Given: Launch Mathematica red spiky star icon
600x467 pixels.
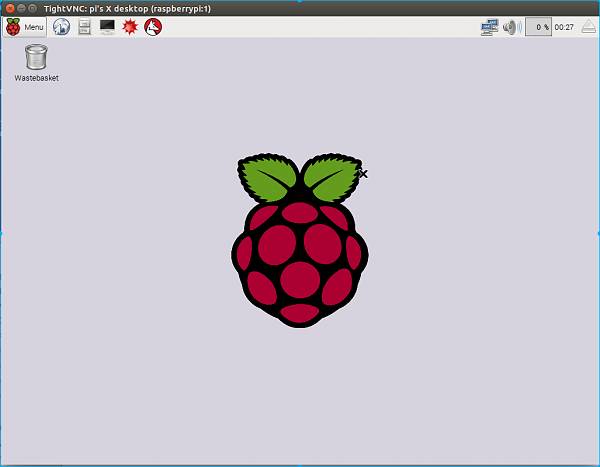Looking at the screenshot, I should [130, 27].
